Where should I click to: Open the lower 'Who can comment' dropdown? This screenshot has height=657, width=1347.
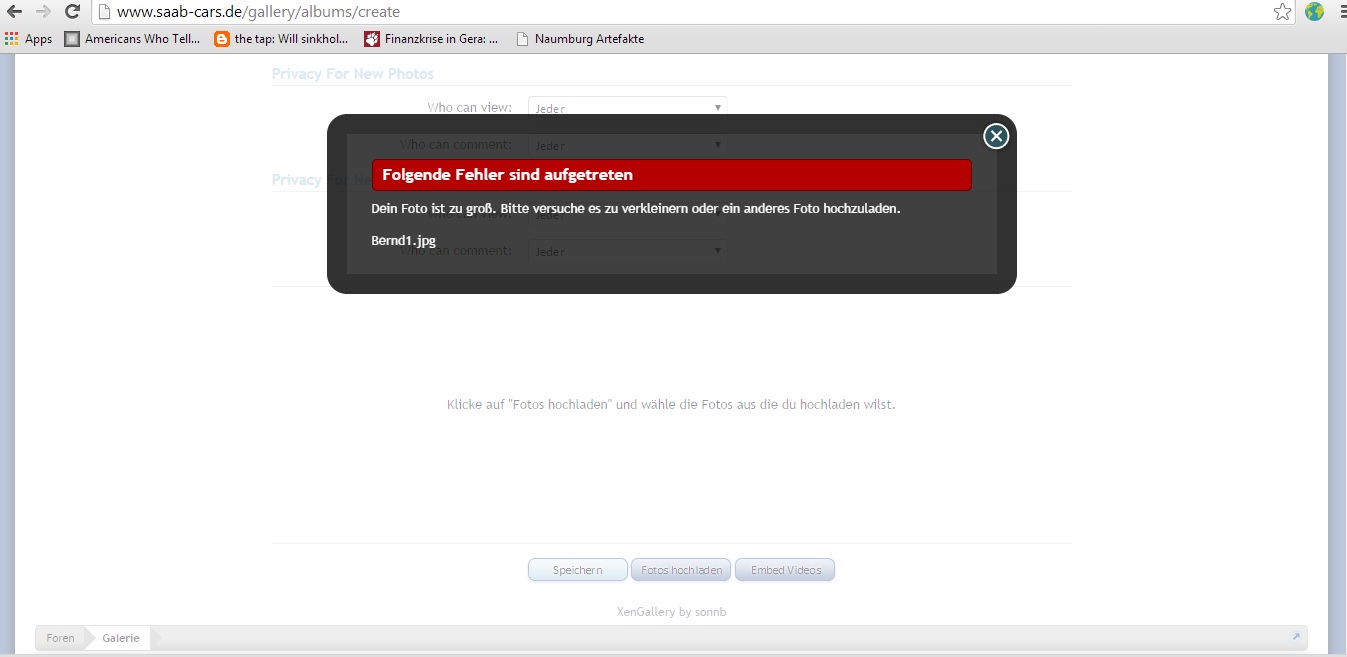click(627, 251)
